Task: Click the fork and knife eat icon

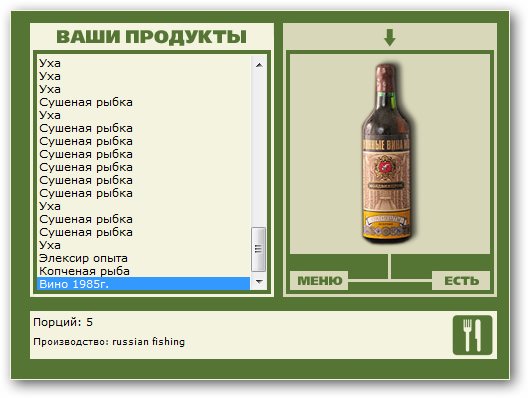Action: 472,335
